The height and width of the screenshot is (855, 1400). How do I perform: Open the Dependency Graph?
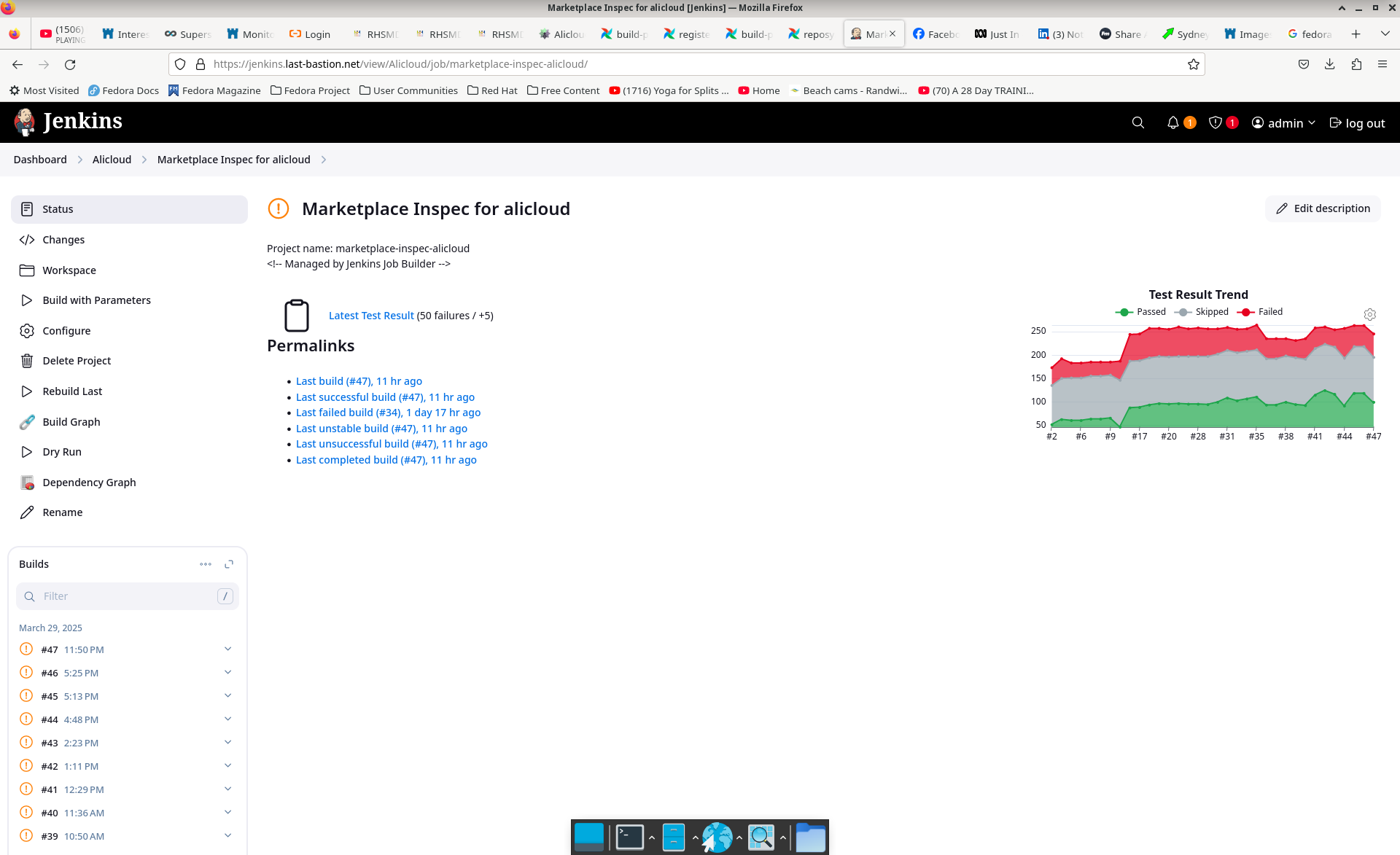coord(89,482)
